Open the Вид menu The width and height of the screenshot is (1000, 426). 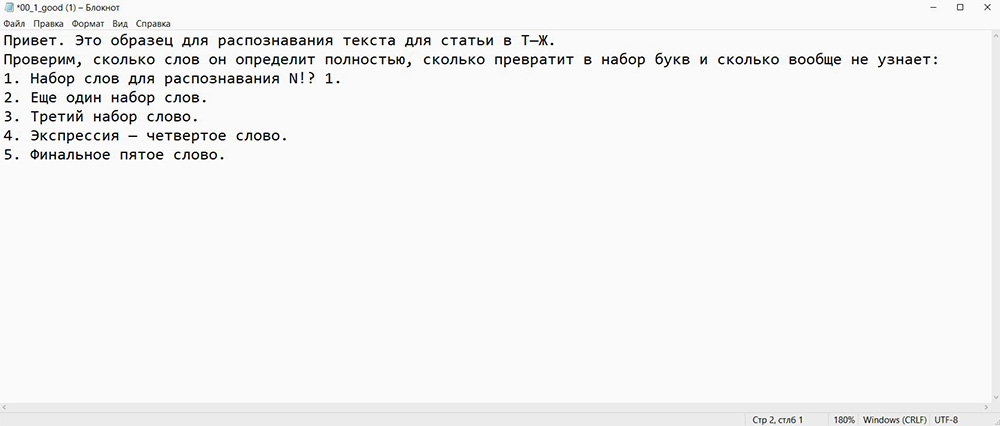point(120,24)
